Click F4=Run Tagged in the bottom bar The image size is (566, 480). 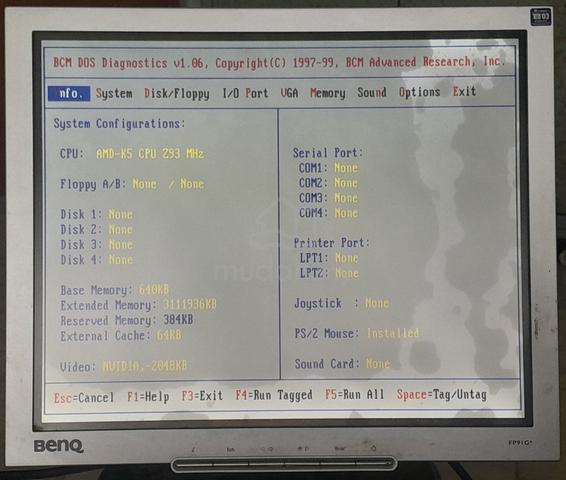(274, 395)
